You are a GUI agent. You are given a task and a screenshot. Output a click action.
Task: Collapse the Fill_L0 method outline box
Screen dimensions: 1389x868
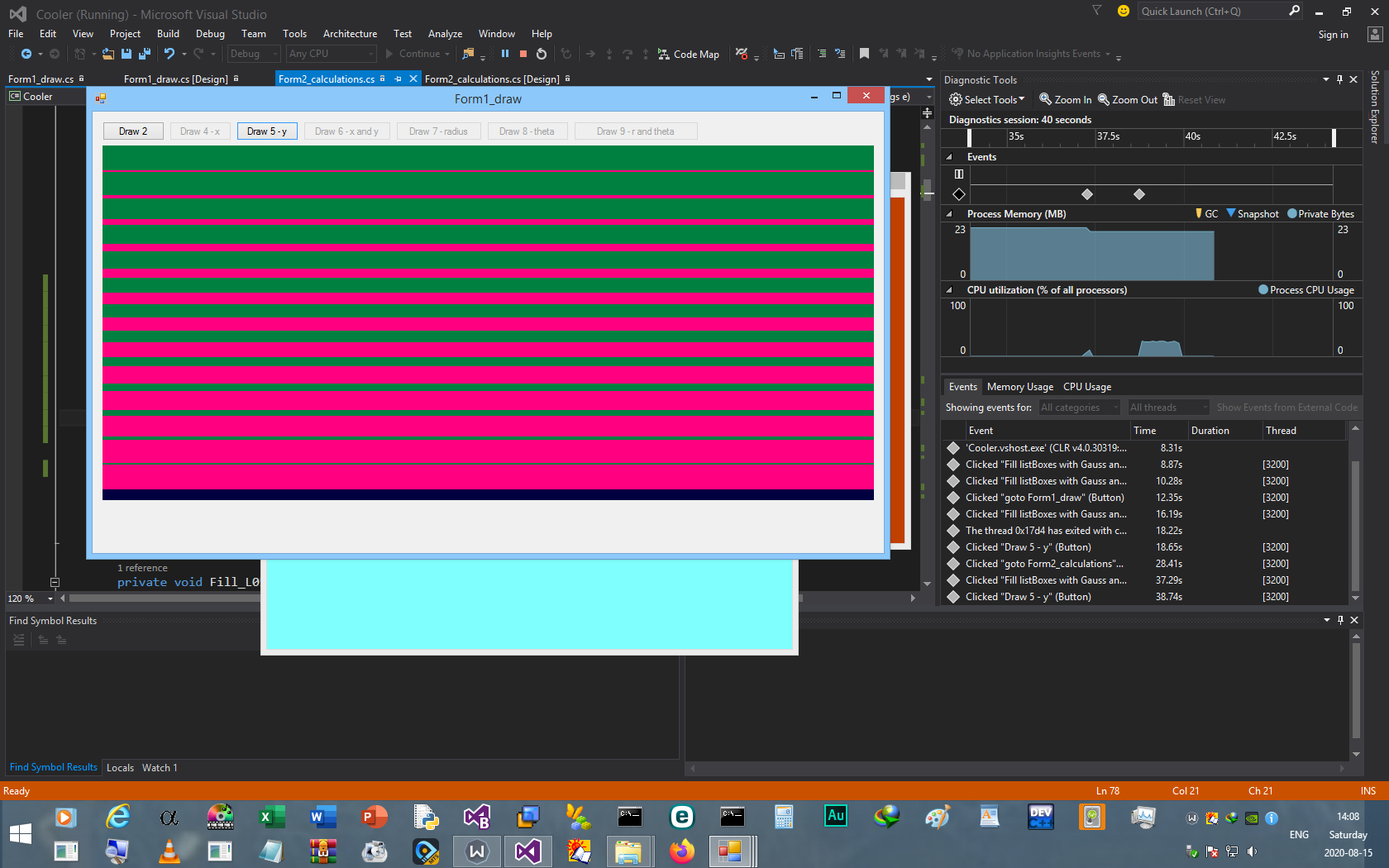tap(55, 582)
